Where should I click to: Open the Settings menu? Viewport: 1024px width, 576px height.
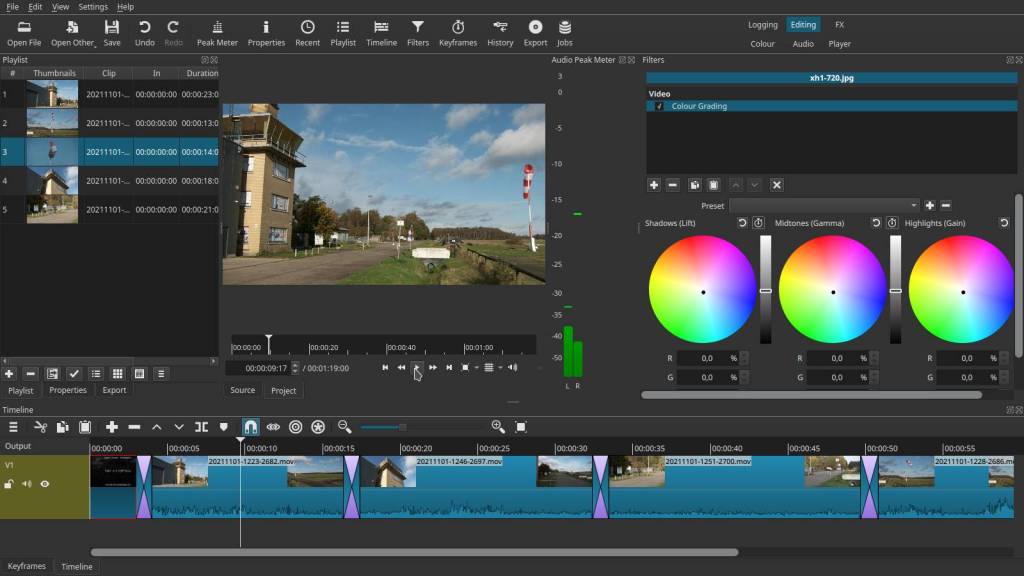[x=93, y=7]
